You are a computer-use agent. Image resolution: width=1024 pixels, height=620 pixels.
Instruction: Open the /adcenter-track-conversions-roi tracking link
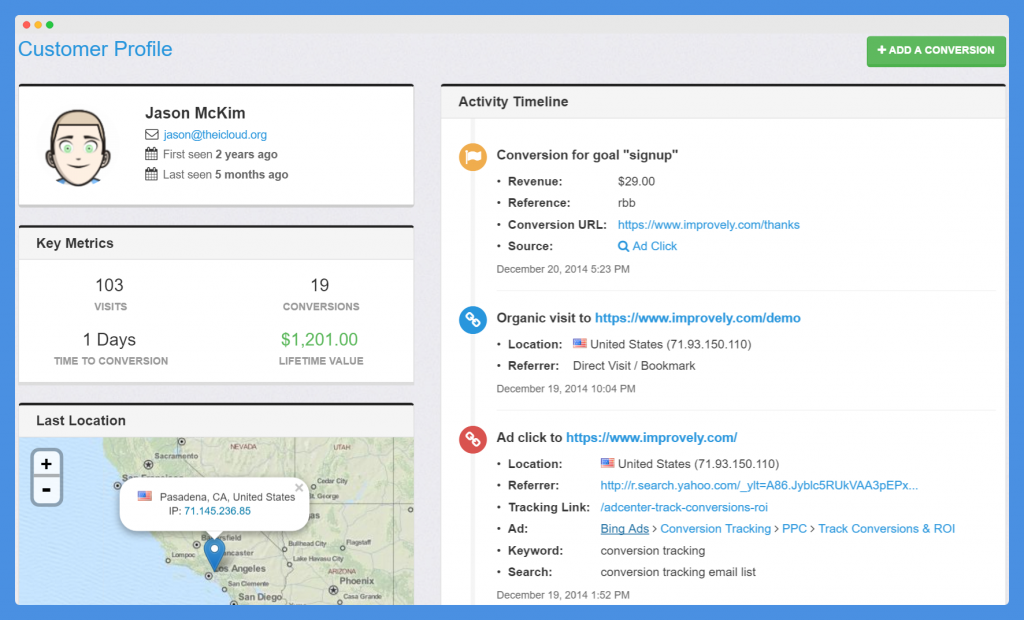(684, 508)
